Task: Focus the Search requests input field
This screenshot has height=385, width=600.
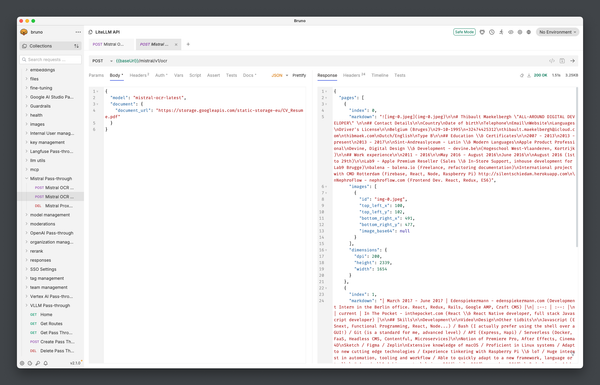Action: 50,60
